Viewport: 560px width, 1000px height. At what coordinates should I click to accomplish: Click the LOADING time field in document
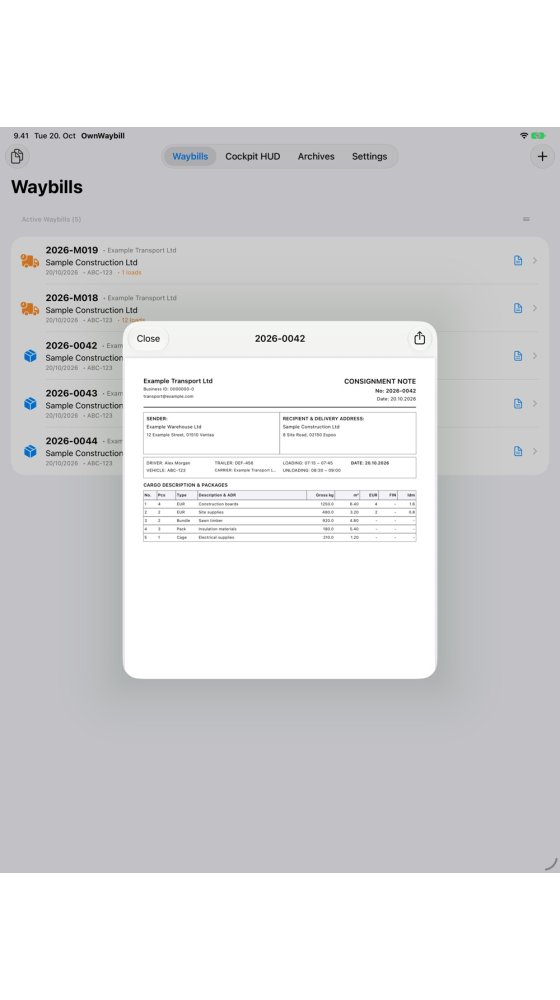click(x=307, y=463)
